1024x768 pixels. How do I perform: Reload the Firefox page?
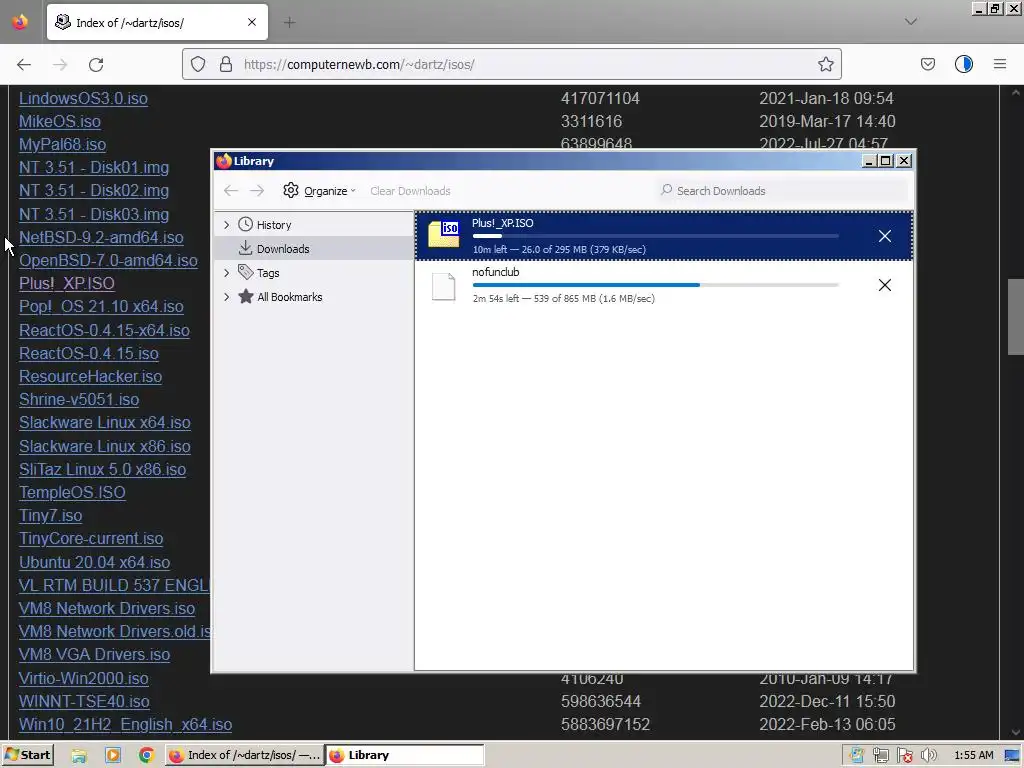click(96, 65)
